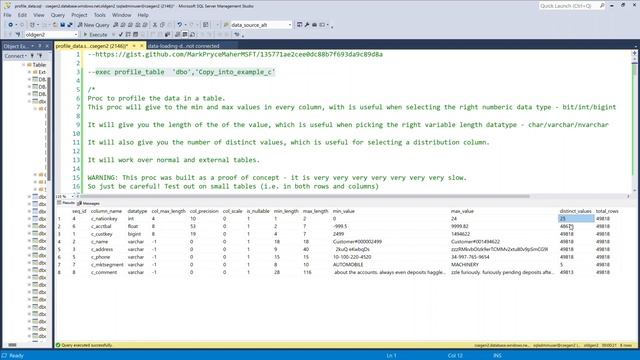Open the editor zoom percentage dropdown
The height and width of the screenshot is (360, 640).
click(73, 196)
